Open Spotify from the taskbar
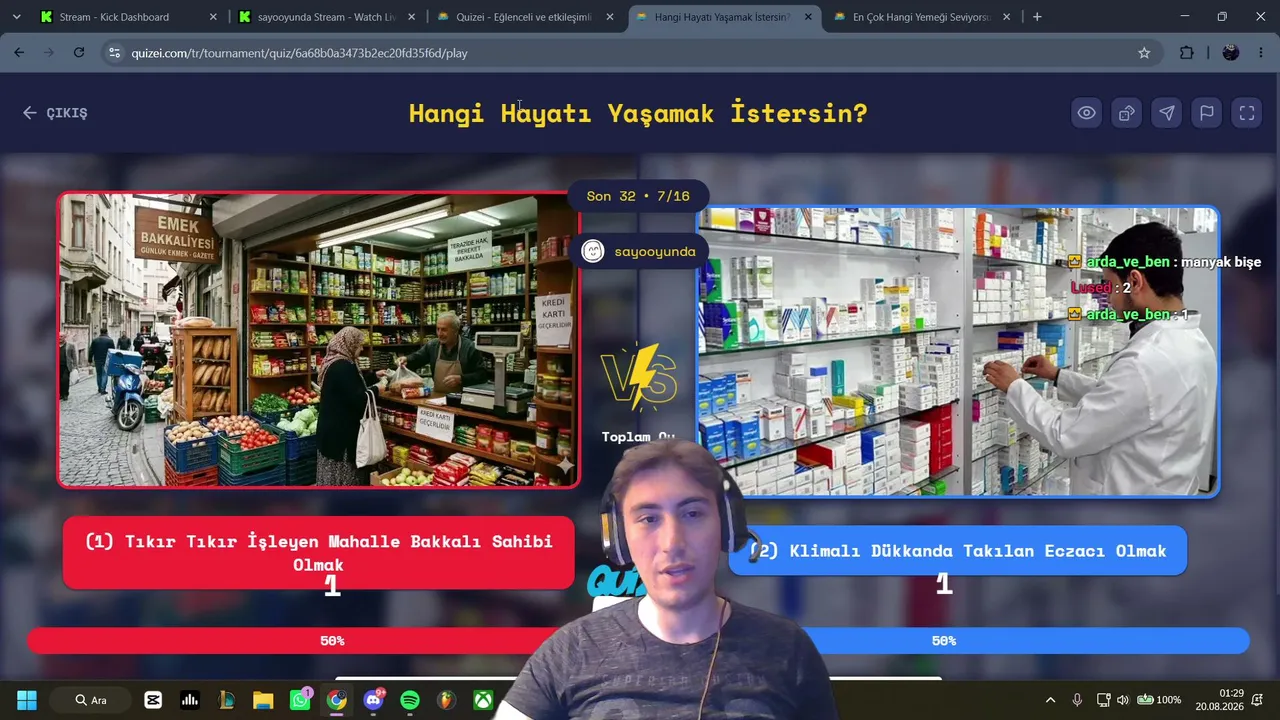This screenshot has height=720, width=1280. point(410,700)
